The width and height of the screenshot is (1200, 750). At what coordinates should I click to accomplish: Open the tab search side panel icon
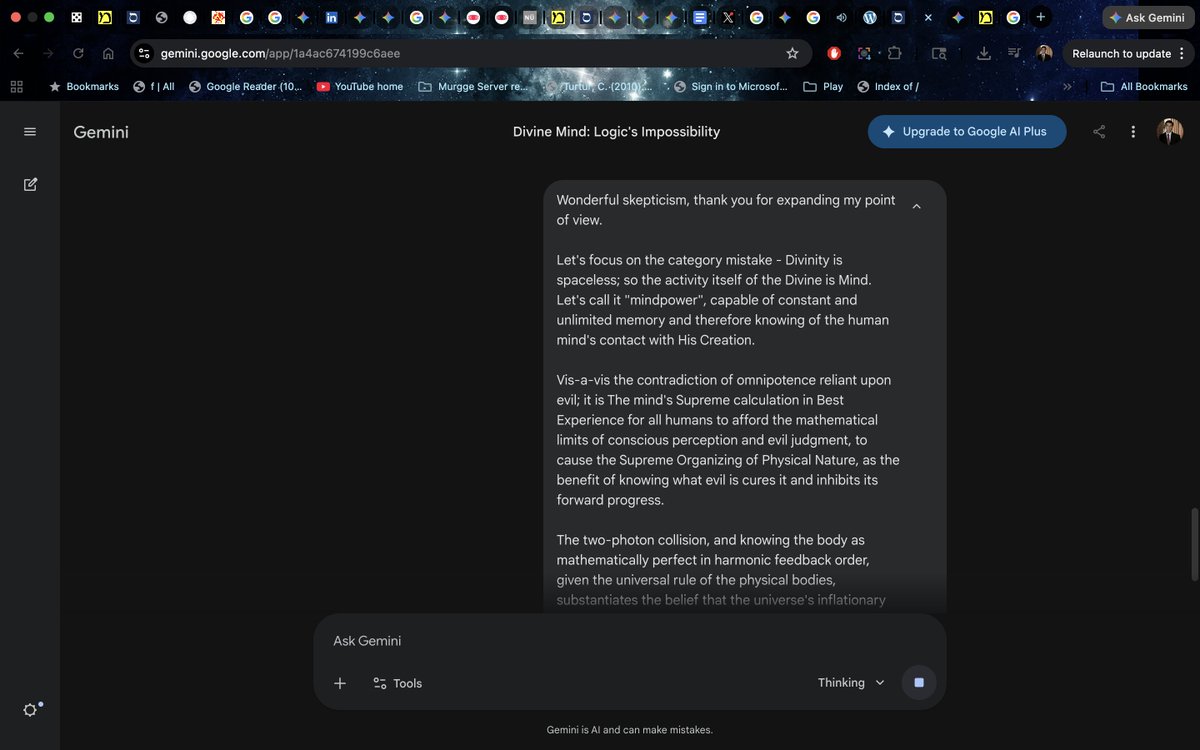coord(938,54)
